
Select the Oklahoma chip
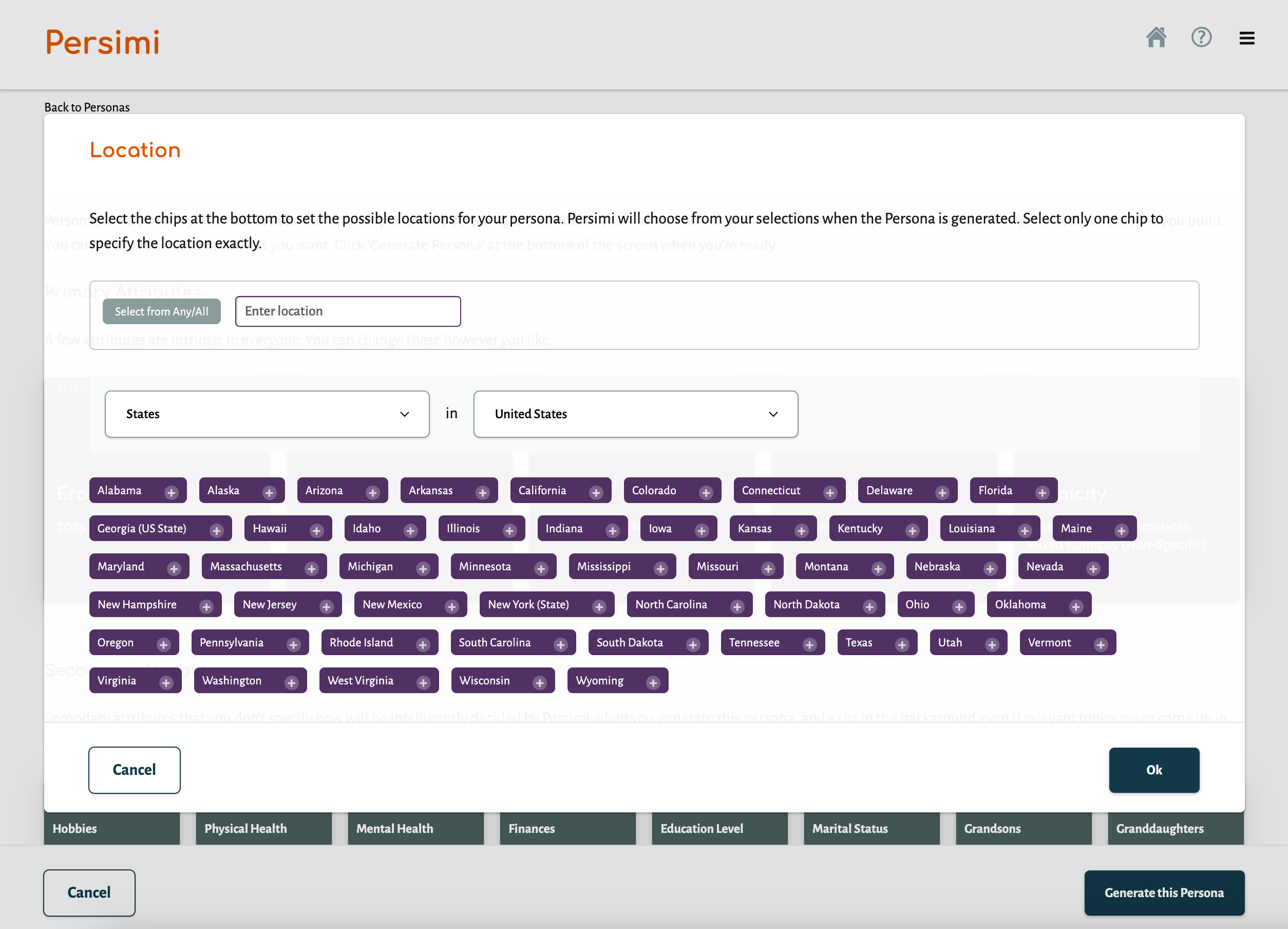(x=1039, y=605)
